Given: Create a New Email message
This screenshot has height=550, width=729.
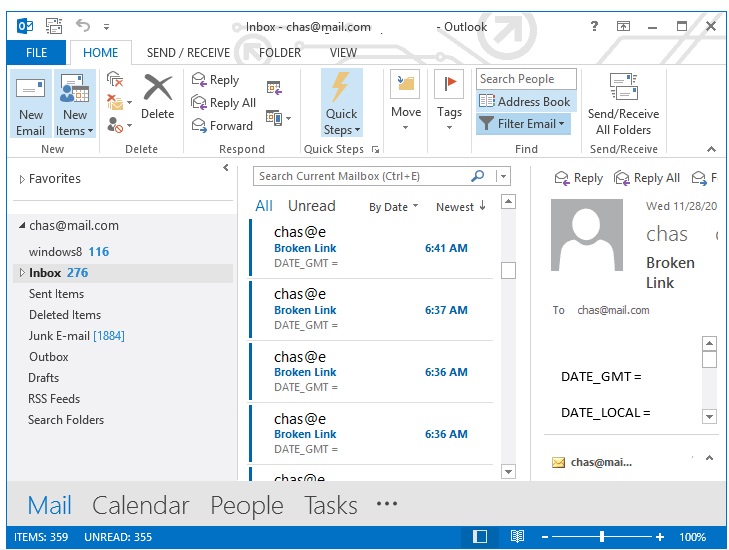Looking at the screenshot, I should pos(31,104).
